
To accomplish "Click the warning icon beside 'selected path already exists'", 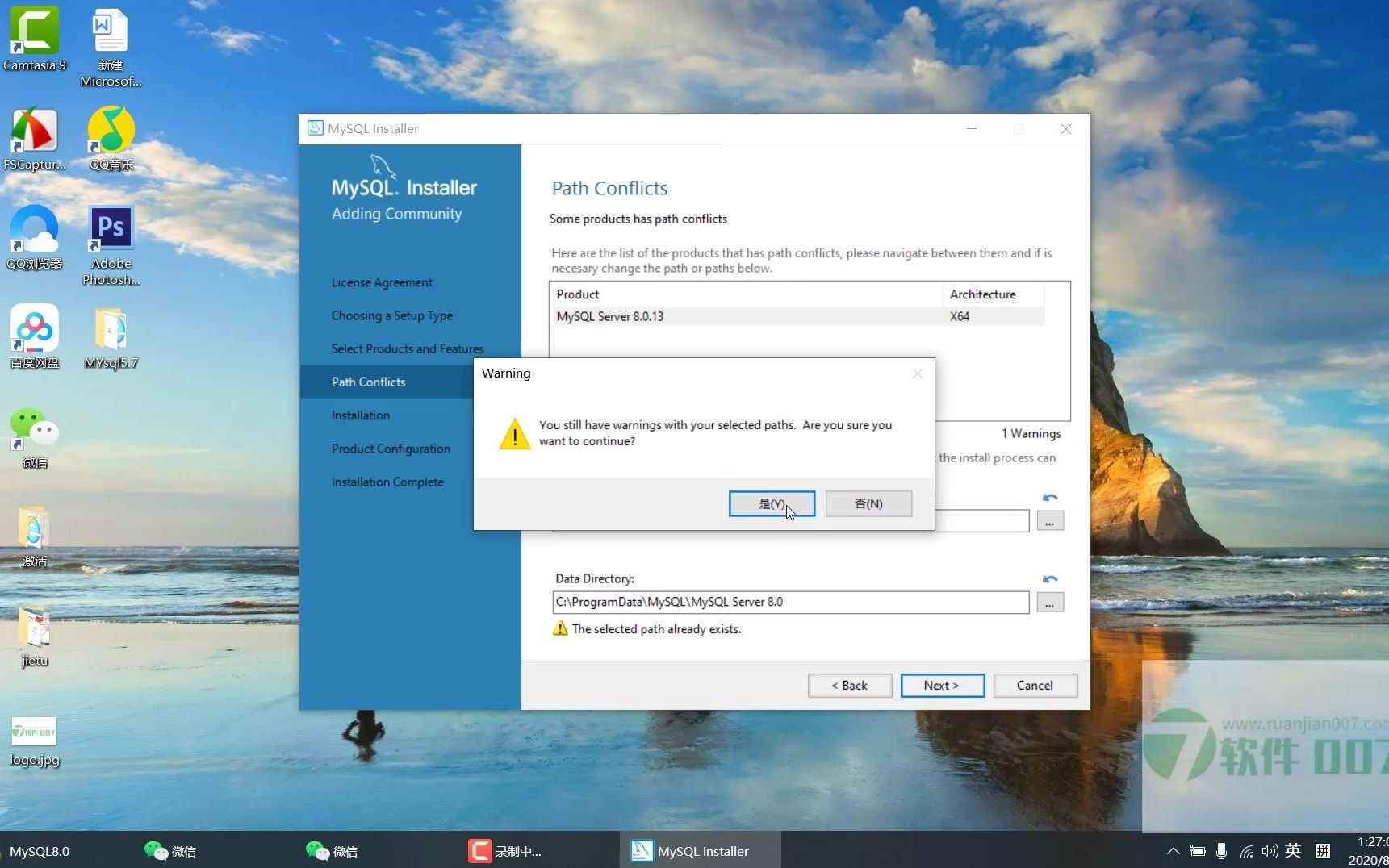I will [x=560, y=628].
